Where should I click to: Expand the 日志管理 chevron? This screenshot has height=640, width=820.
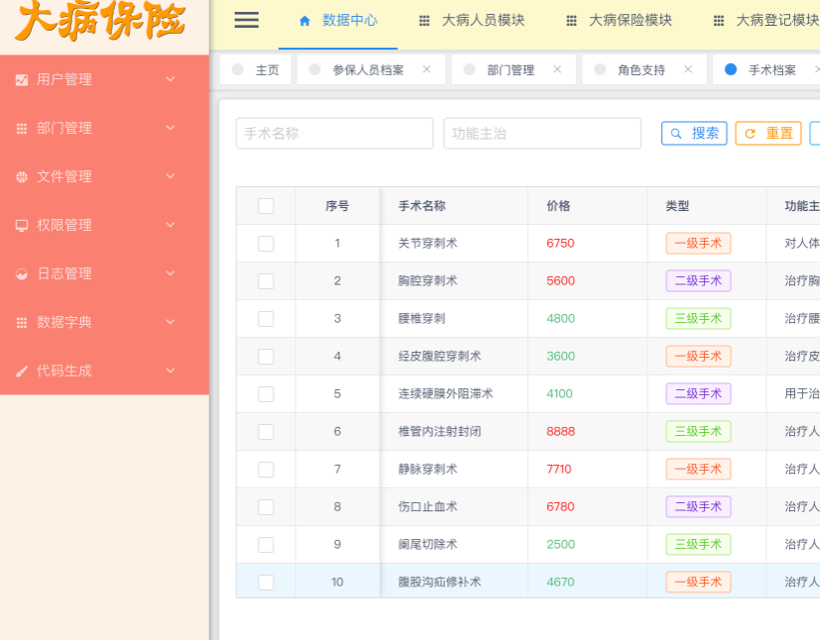[x=170, y=273]
